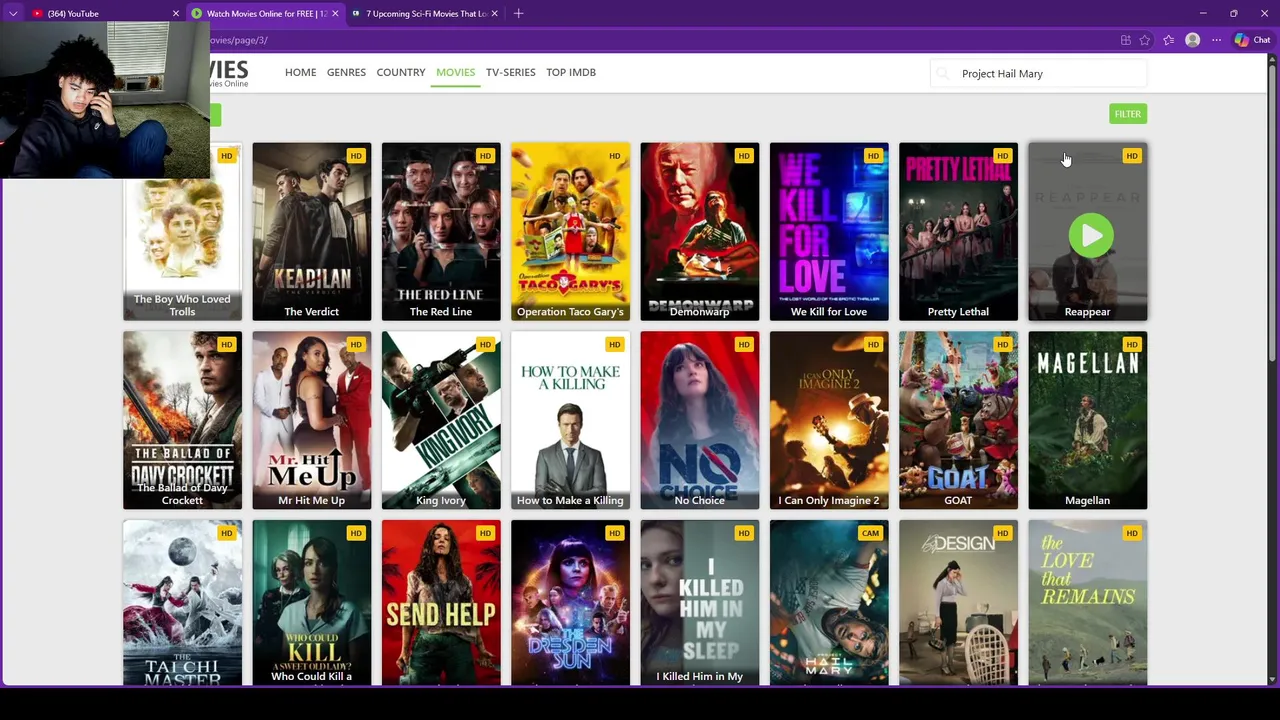Open The Boy Who Loved Trolls poster
Image resolution: width=1280 pixels, height=720 pixels.
182,231
